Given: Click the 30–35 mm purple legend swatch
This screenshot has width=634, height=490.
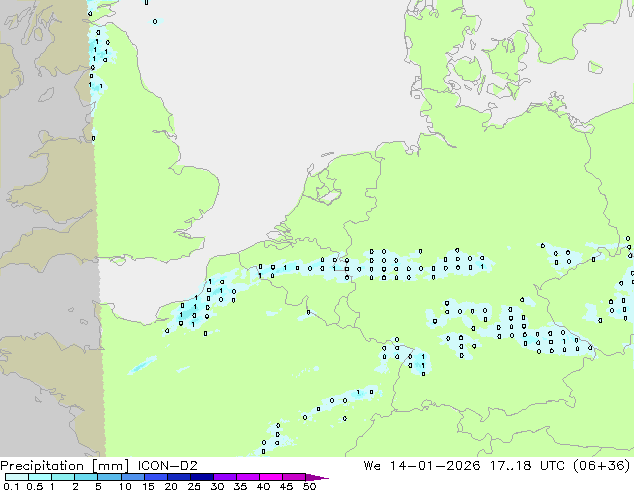Looking at the screenshot, I should pyautogui.click(x=225, y=477).
